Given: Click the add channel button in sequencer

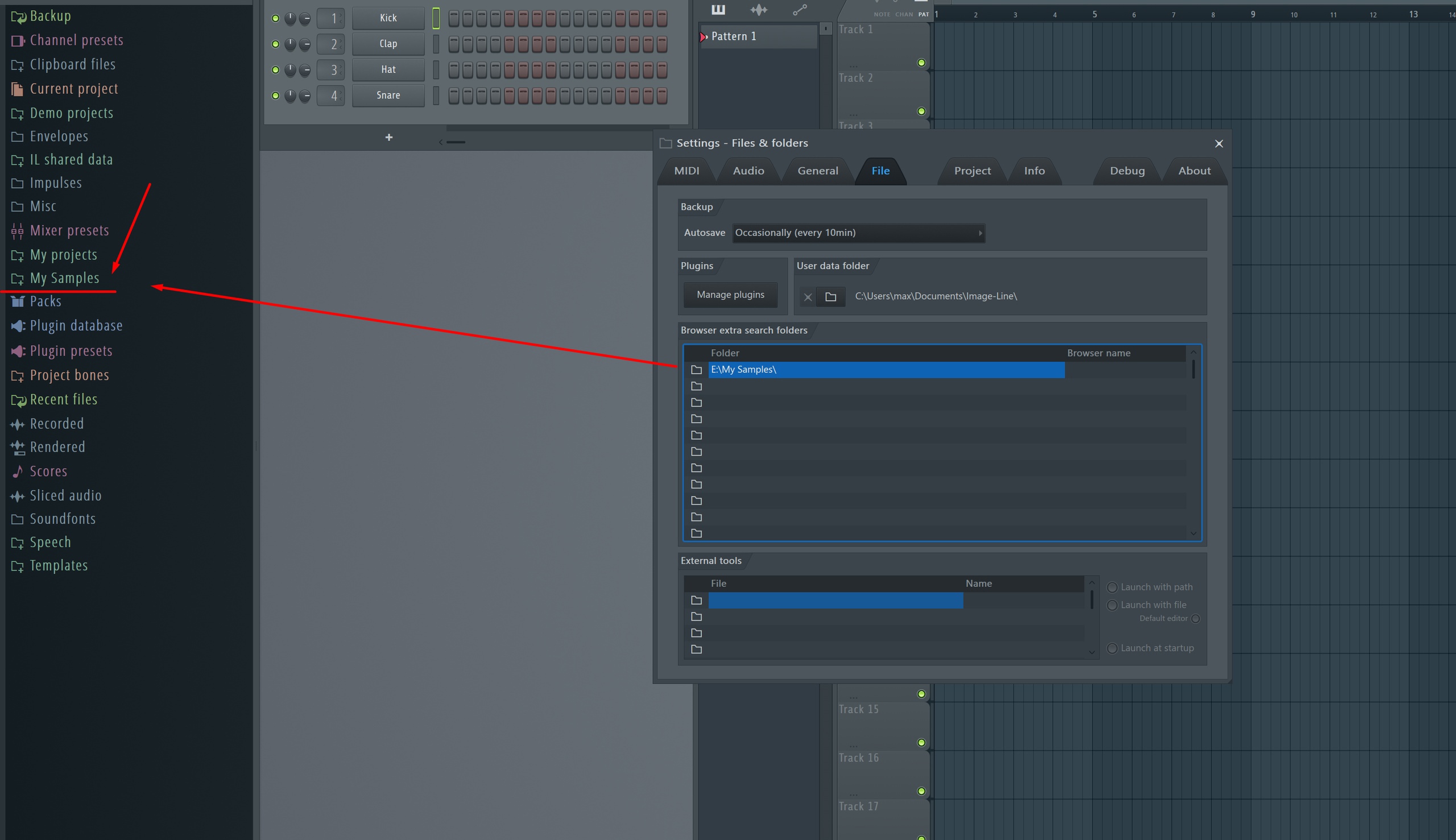Looking at the screenshot, I should [388, 136].
